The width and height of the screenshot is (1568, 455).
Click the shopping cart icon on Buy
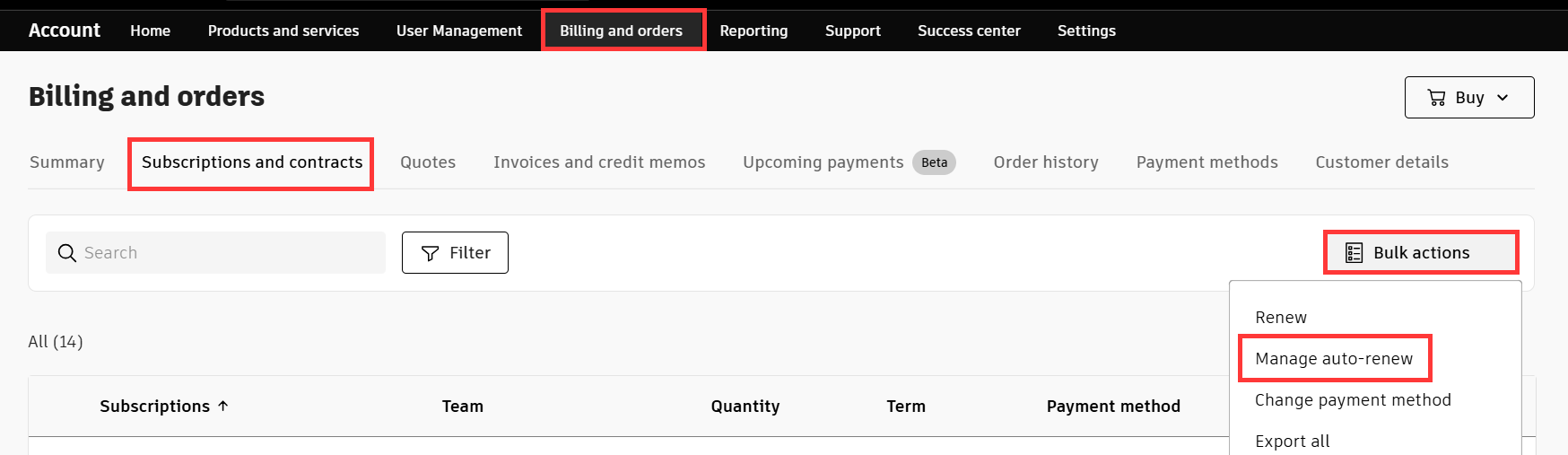(x=1436, y=98)
